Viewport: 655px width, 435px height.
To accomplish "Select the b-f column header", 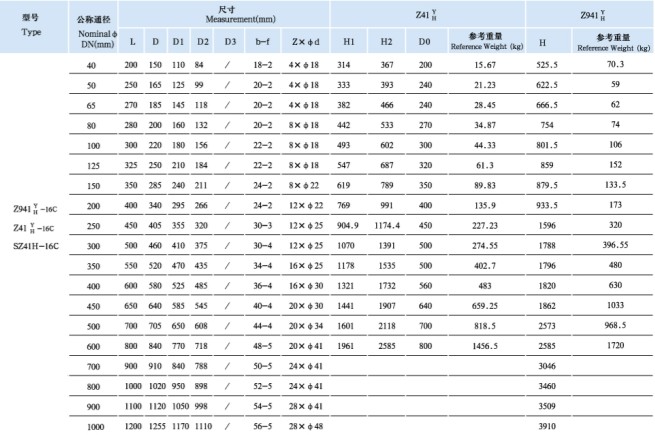I will 261,42.
